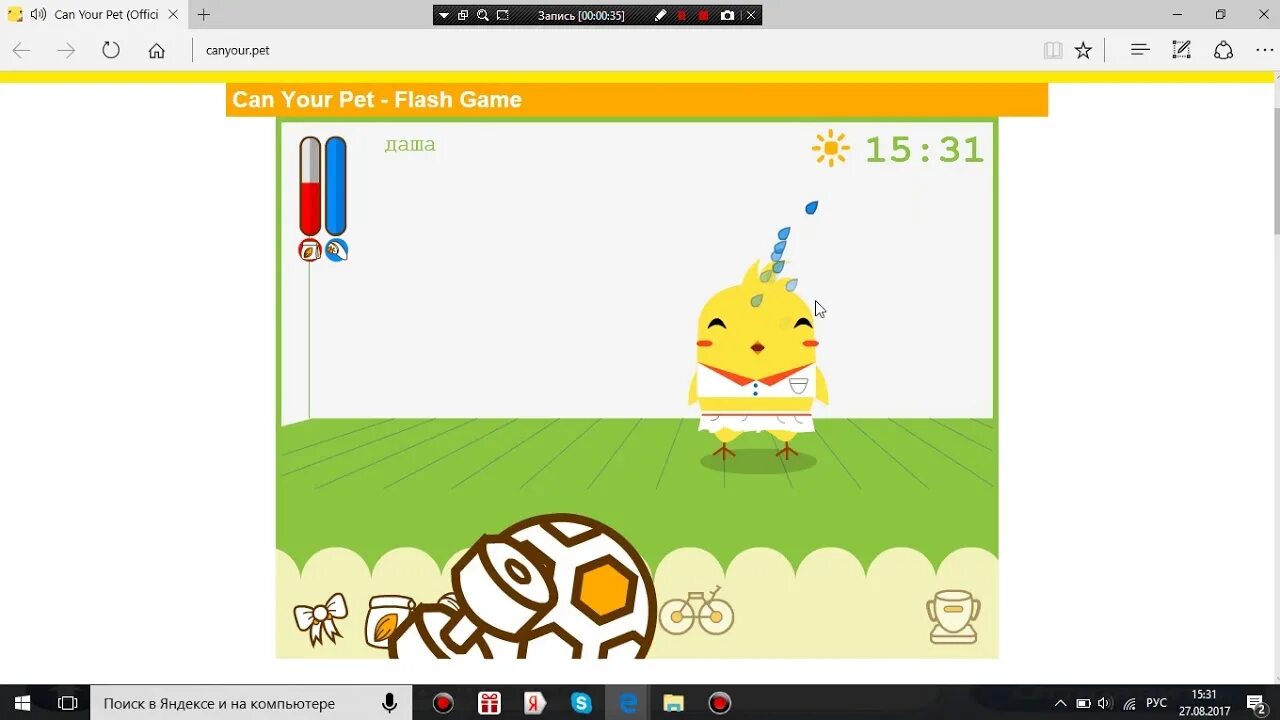Image resolution: width=1280 pixels, height=720 pixels.
Task: Open Task View on the taskbar
Action: pos(68,703)
